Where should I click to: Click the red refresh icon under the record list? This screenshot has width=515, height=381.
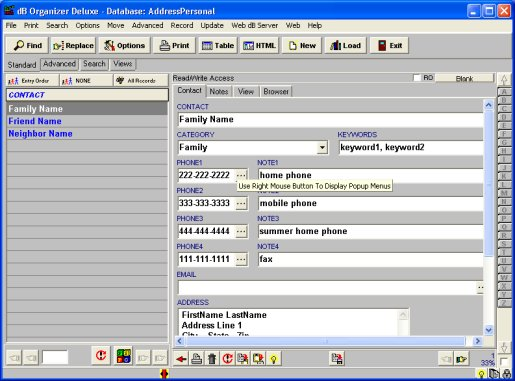[101, 356]
